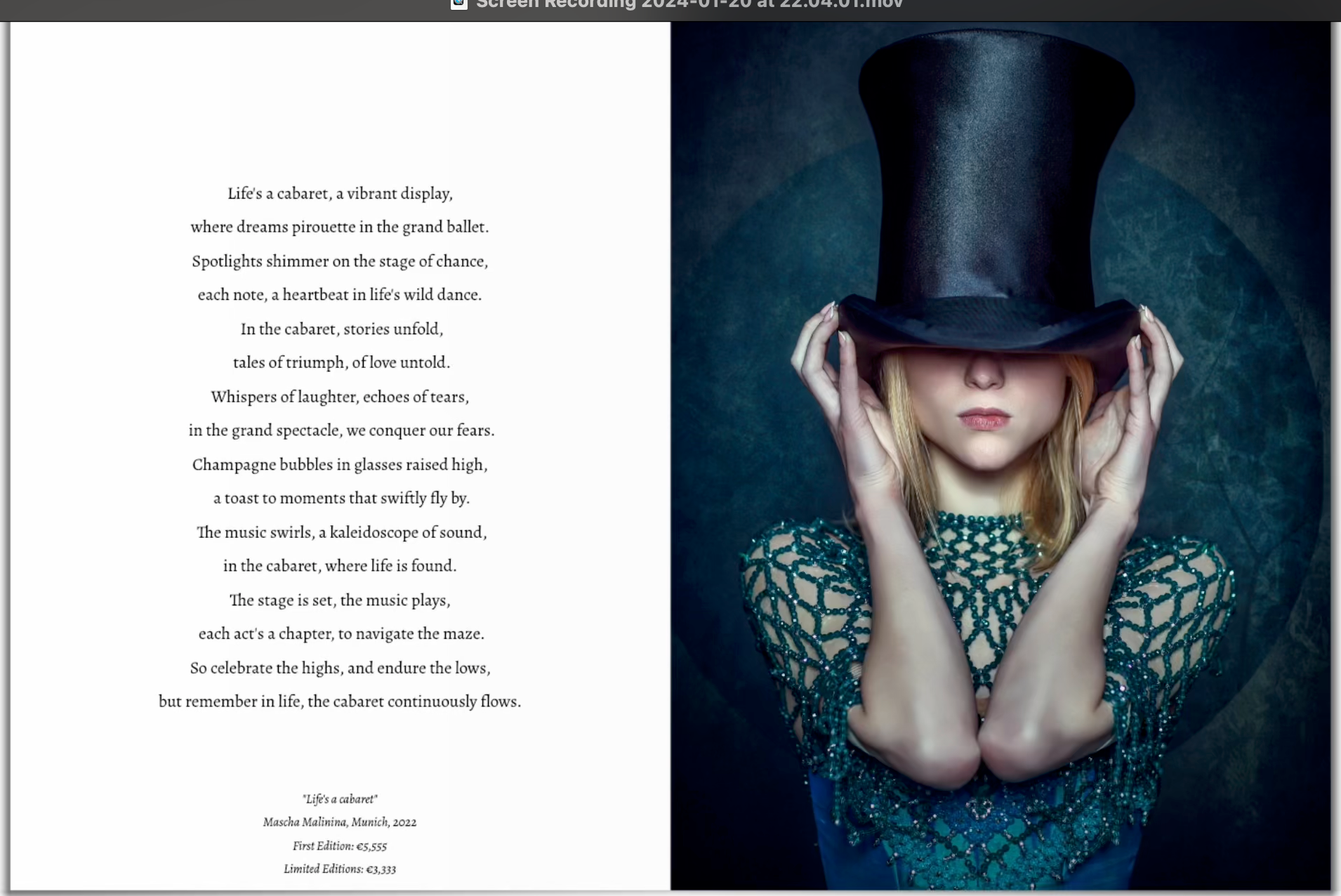Click the "First Edition: €5,555" price text
Screen dimensions: 1341x896
coord(340,846)
